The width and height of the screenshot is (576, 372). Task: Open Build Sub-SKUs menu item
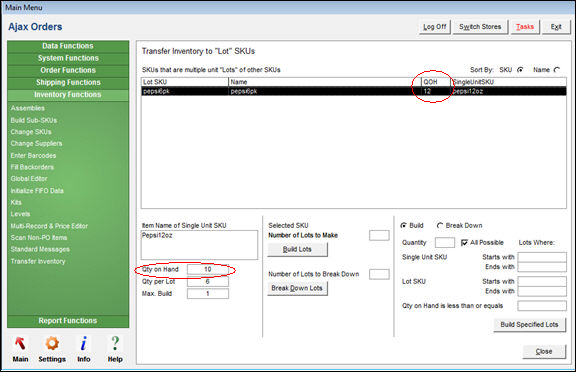coord(34,120)
